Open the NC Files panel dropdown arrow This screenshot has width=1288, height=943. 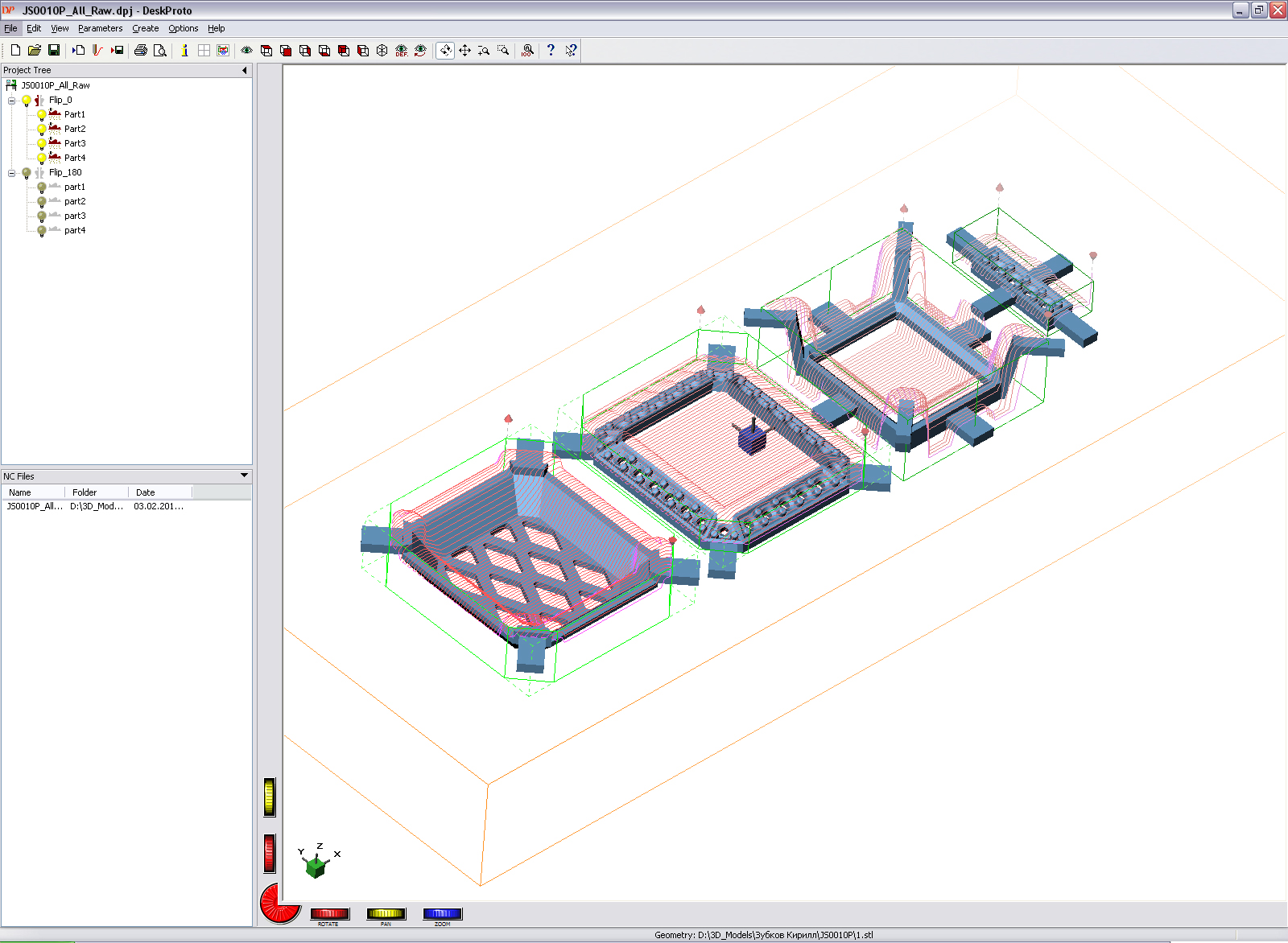[x=244, y=476]
